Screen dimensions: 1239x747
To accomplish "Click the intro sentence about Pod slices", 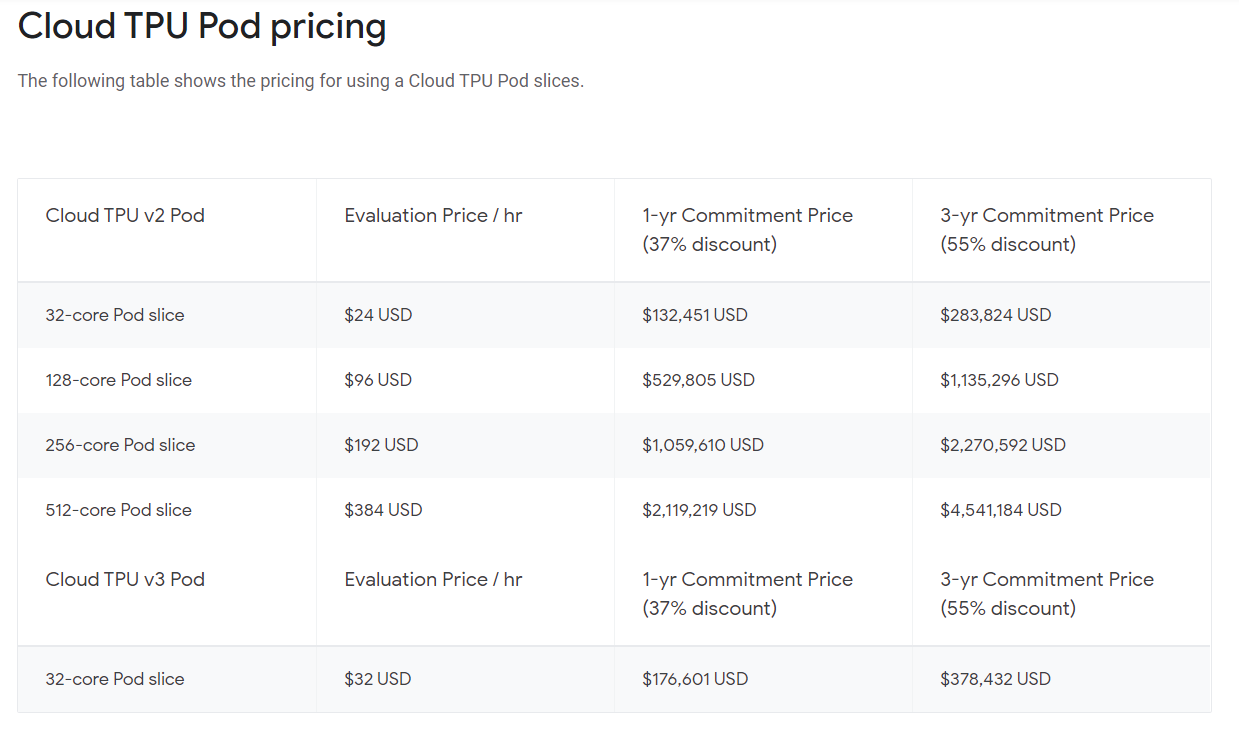I will [x=300, y=81].
